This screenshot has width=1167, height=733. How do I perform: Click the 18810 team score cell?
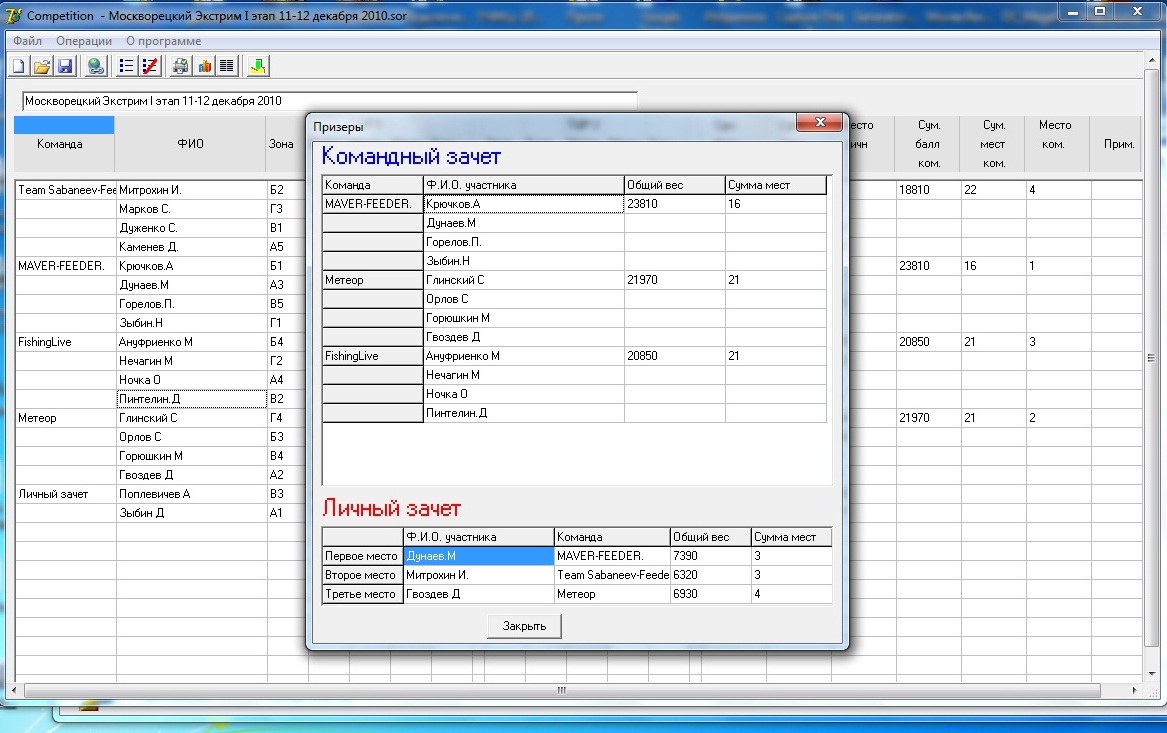pos(928,190)
